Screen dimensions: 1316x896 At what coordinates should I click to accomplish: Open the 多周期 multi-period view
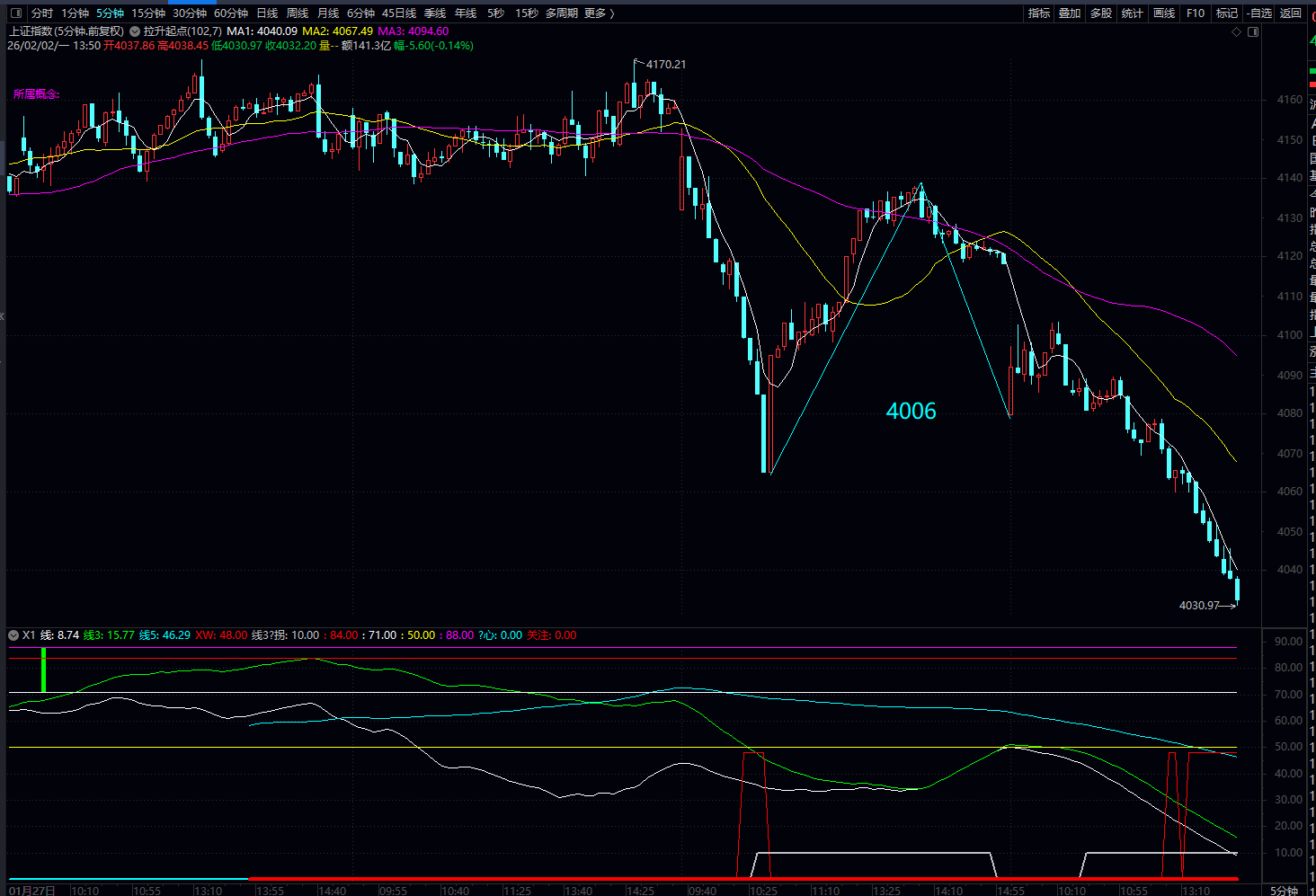coord(563,13)
